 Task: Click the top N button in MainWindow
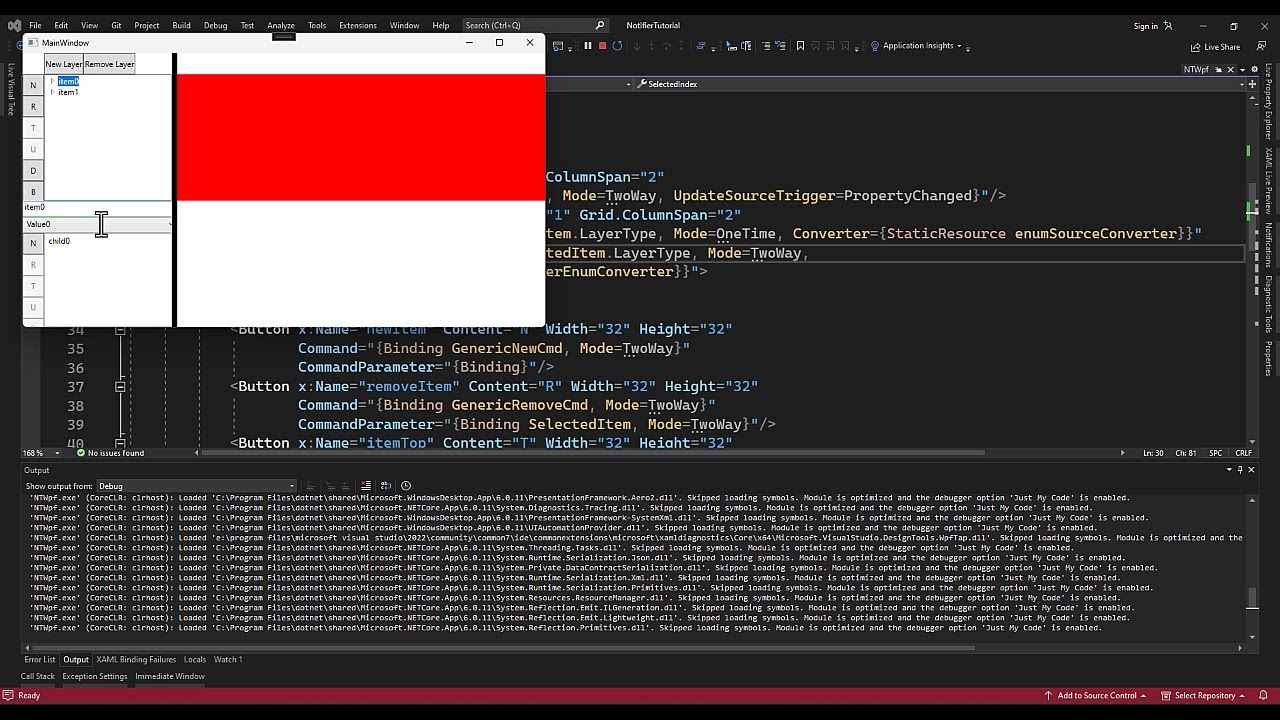33,85
